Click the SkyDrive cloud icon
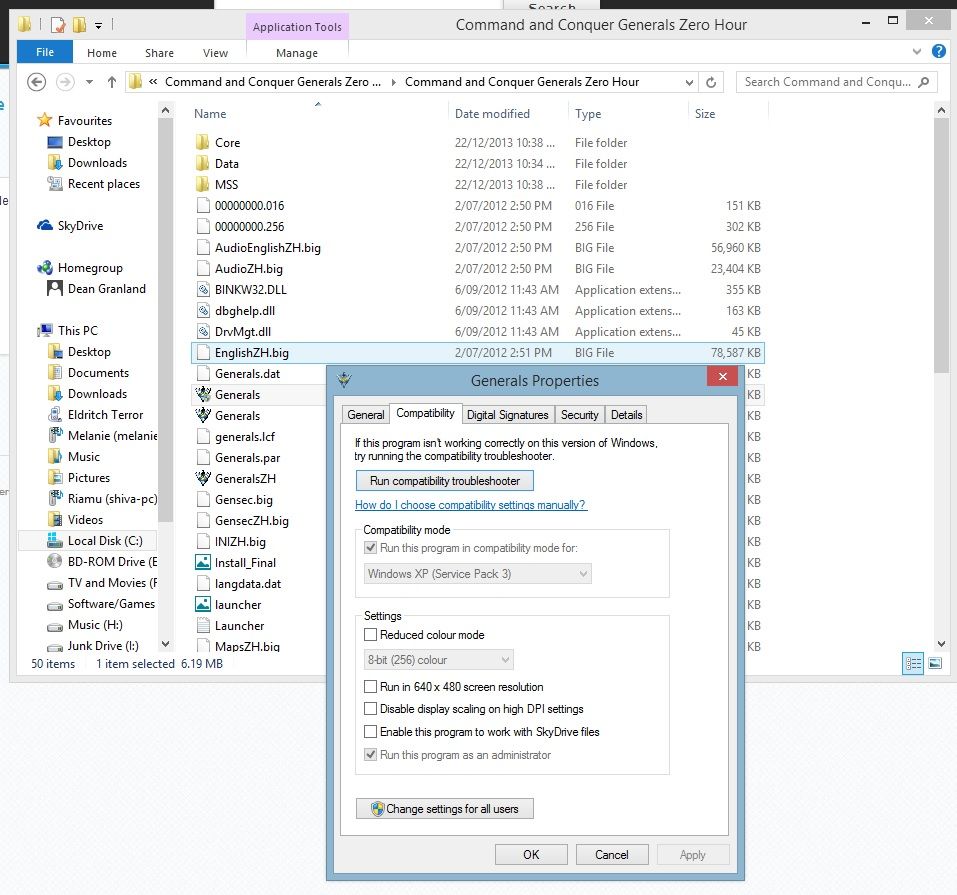This screenshot has width=957, height=895. (x=45, y=225)
